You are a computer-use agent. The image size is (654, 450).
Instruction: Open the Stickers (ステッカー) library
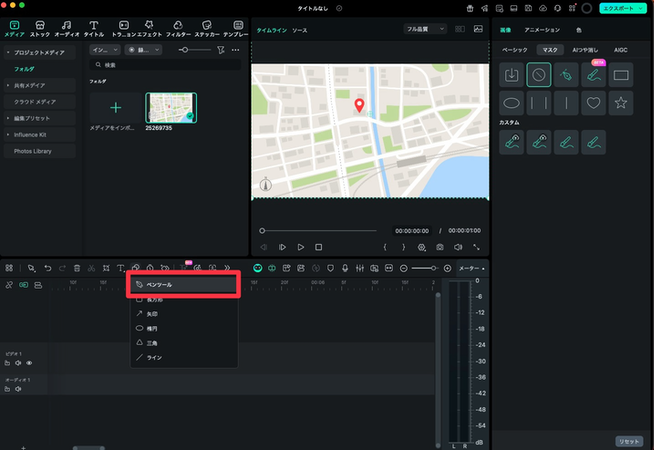tap(207, 28)
